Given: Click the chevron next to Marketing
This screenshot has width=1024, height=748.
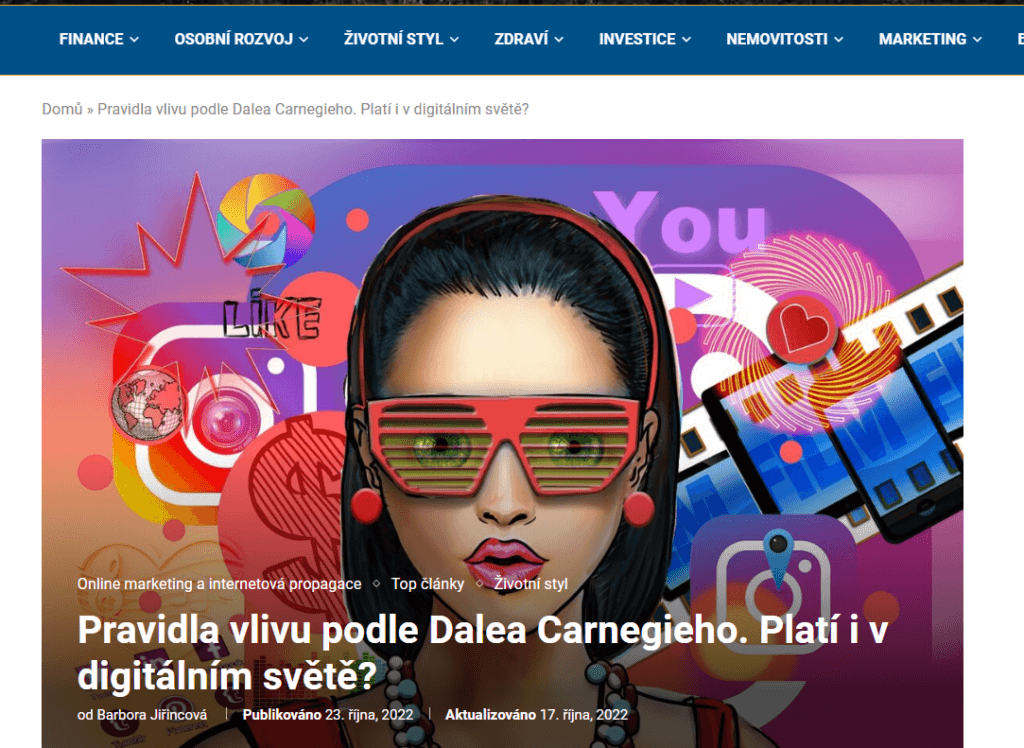Looking at the screenshot, I should point(977,40).
